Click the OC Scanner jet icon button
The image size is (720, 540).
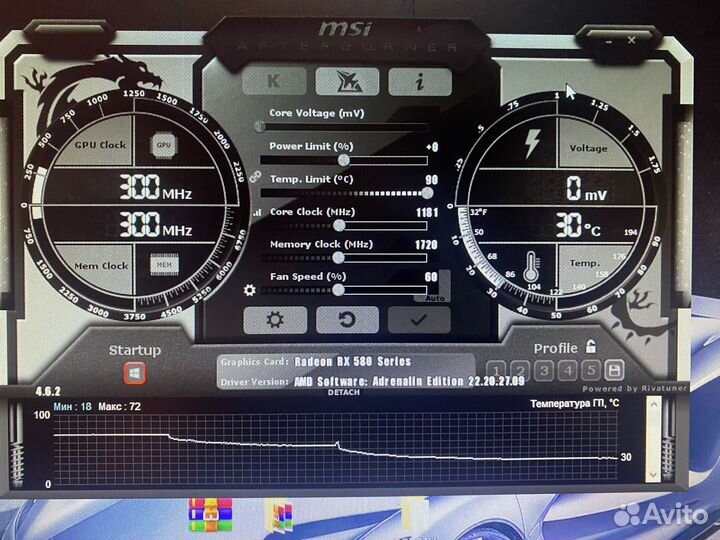click(x=347, y=81)
